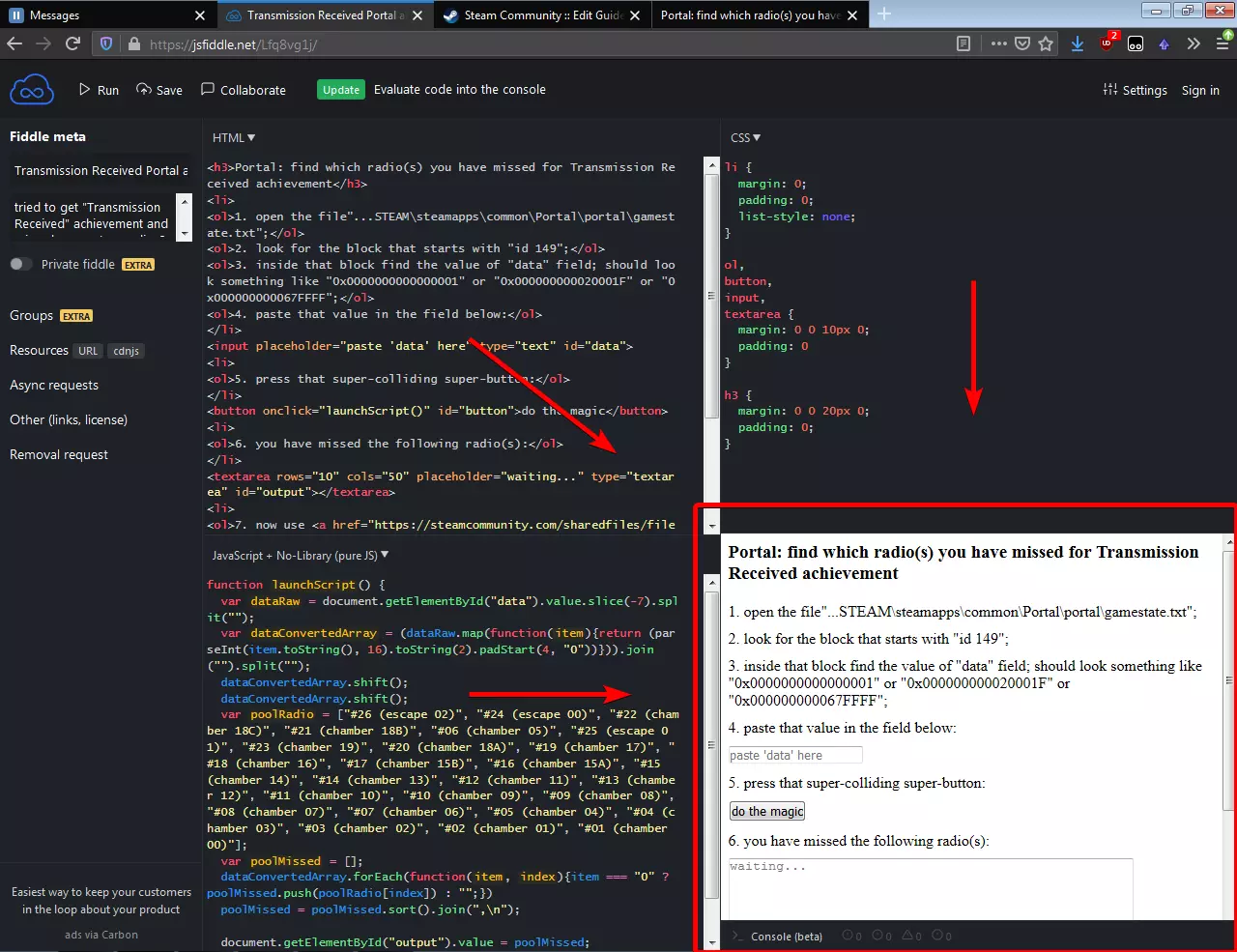Click the 'do the magic' button

tap(767, 811)
